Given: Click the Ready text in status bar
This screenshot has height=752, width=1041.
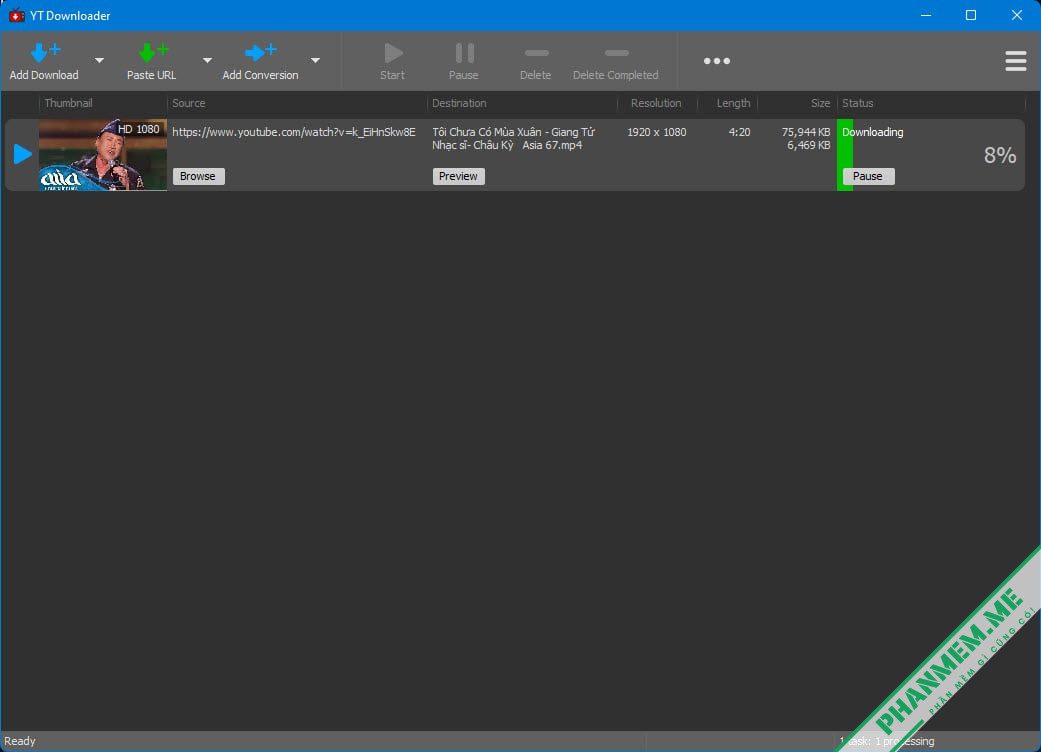Looking at the screenshot, I should click(19, 741).
